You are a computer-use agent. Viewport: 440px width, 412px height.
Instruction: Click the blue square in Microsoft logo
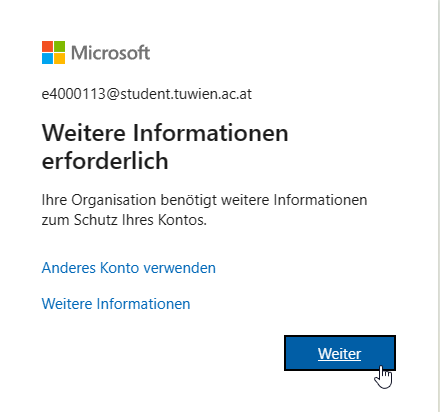47,58
